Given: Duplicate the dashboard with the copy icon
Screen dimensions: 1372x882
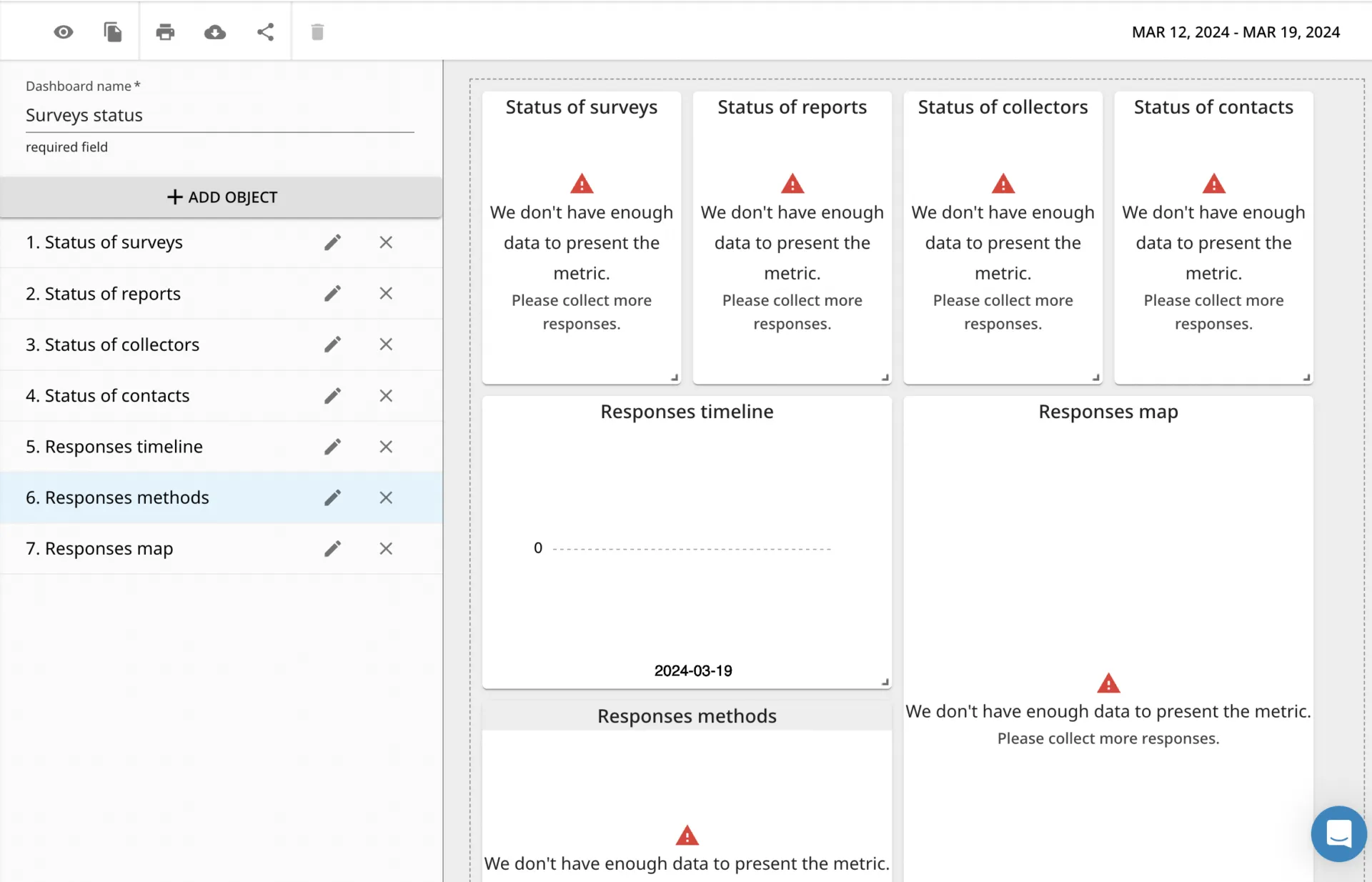Looking at the screenshot, I should tap(113, 32).
